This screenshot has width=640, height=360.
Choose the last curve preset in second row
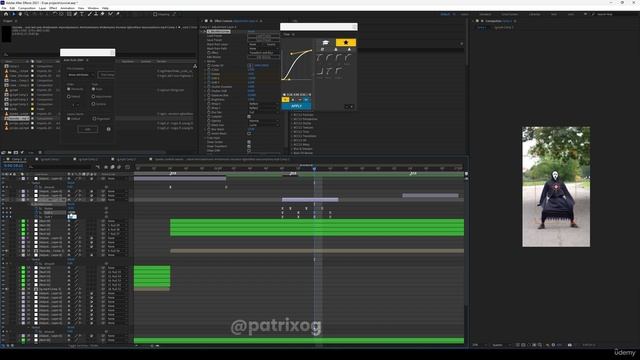339,71
